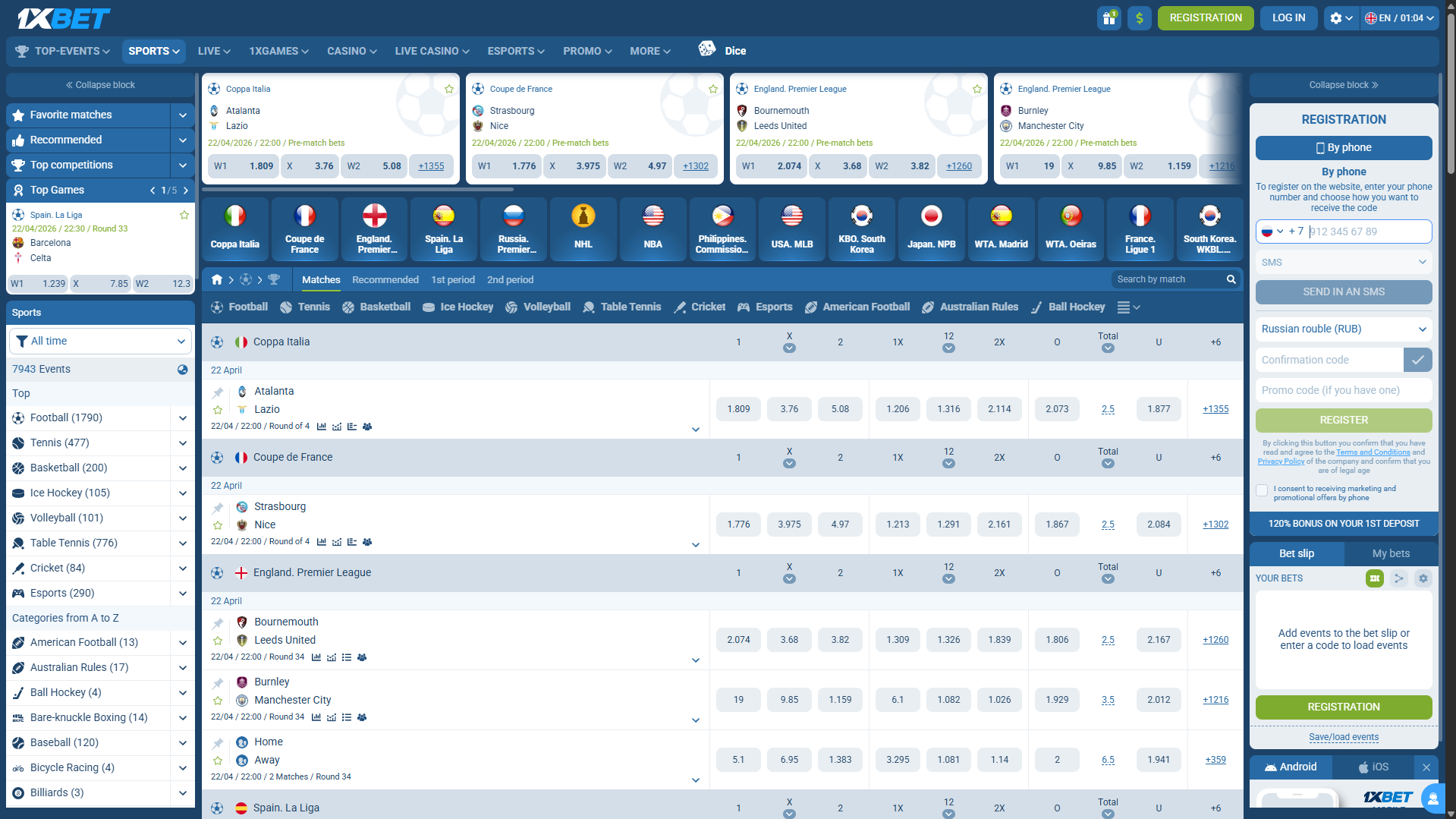Click the phone number input field
The height and width of the screenshot is (819, 1456).
[1369, 231]
